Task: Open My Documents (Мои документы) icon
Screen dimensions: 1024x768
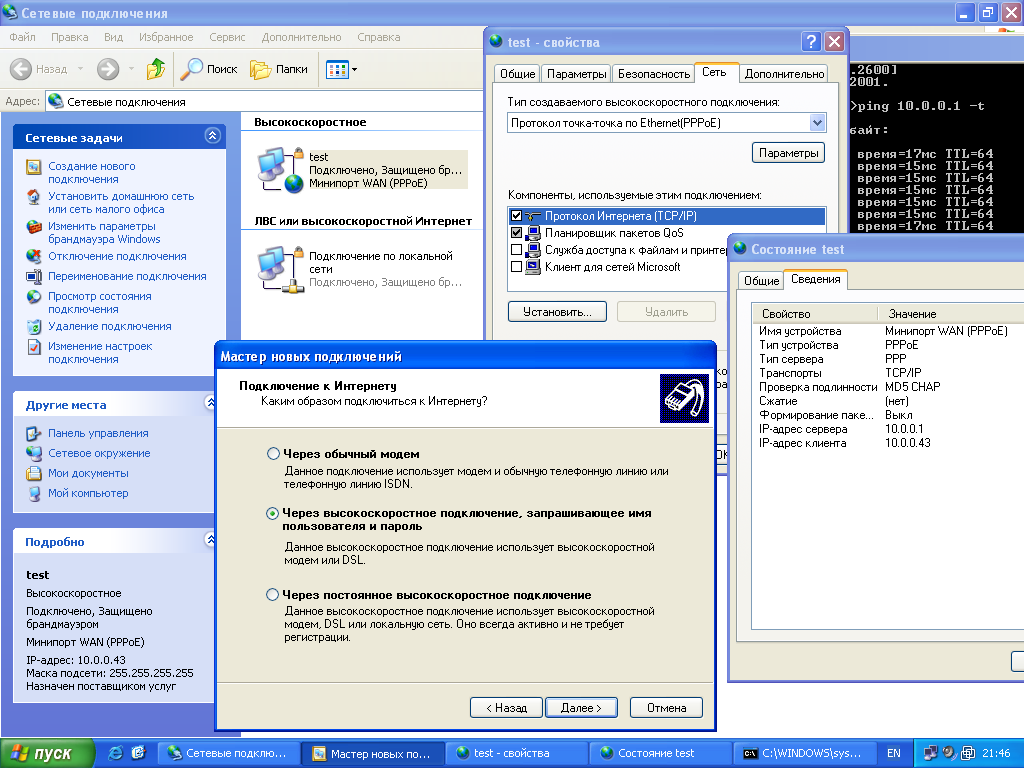Action: (x=33, y=473)
